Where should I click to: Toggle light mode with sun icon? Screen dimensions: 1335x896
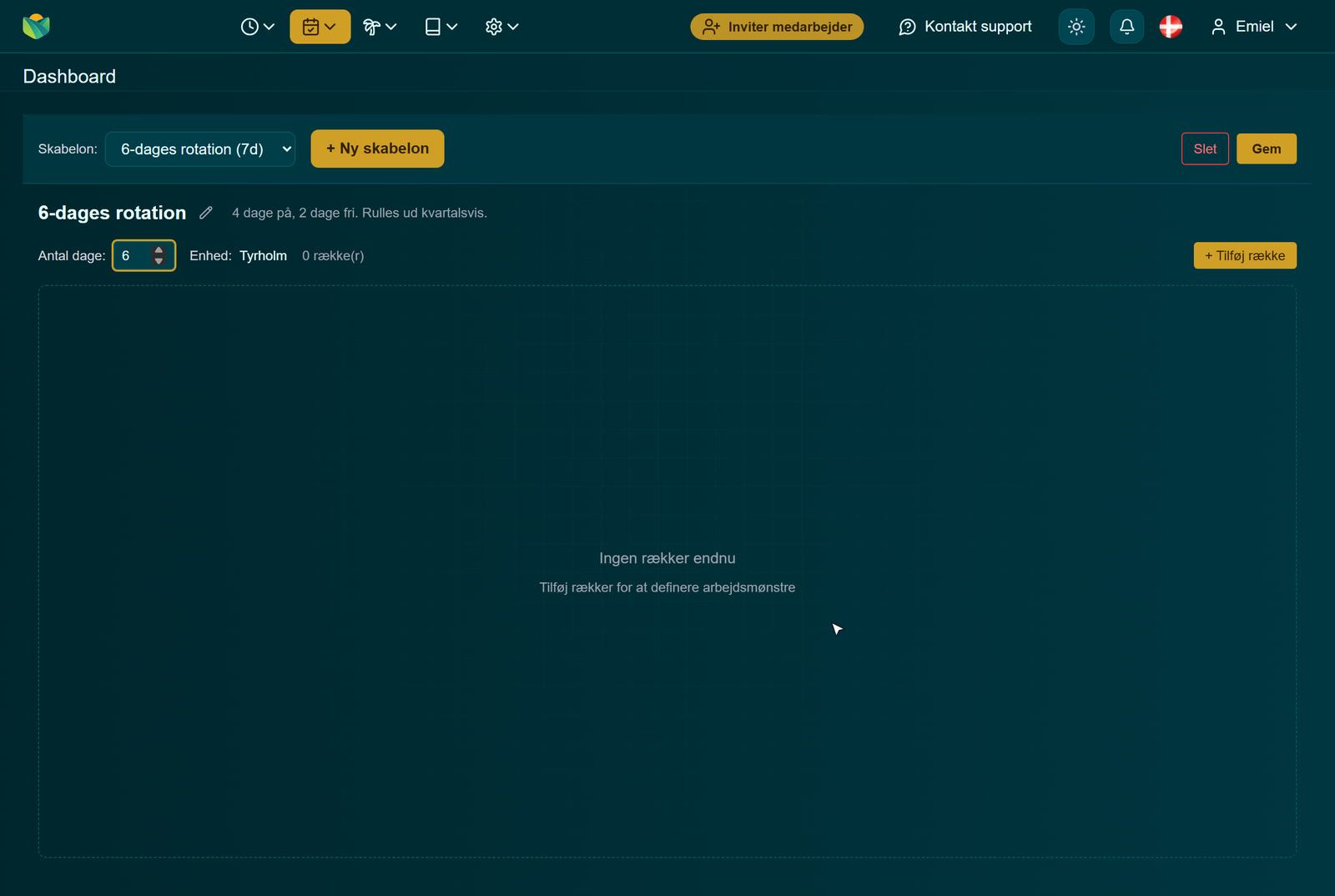(1076, 27)
